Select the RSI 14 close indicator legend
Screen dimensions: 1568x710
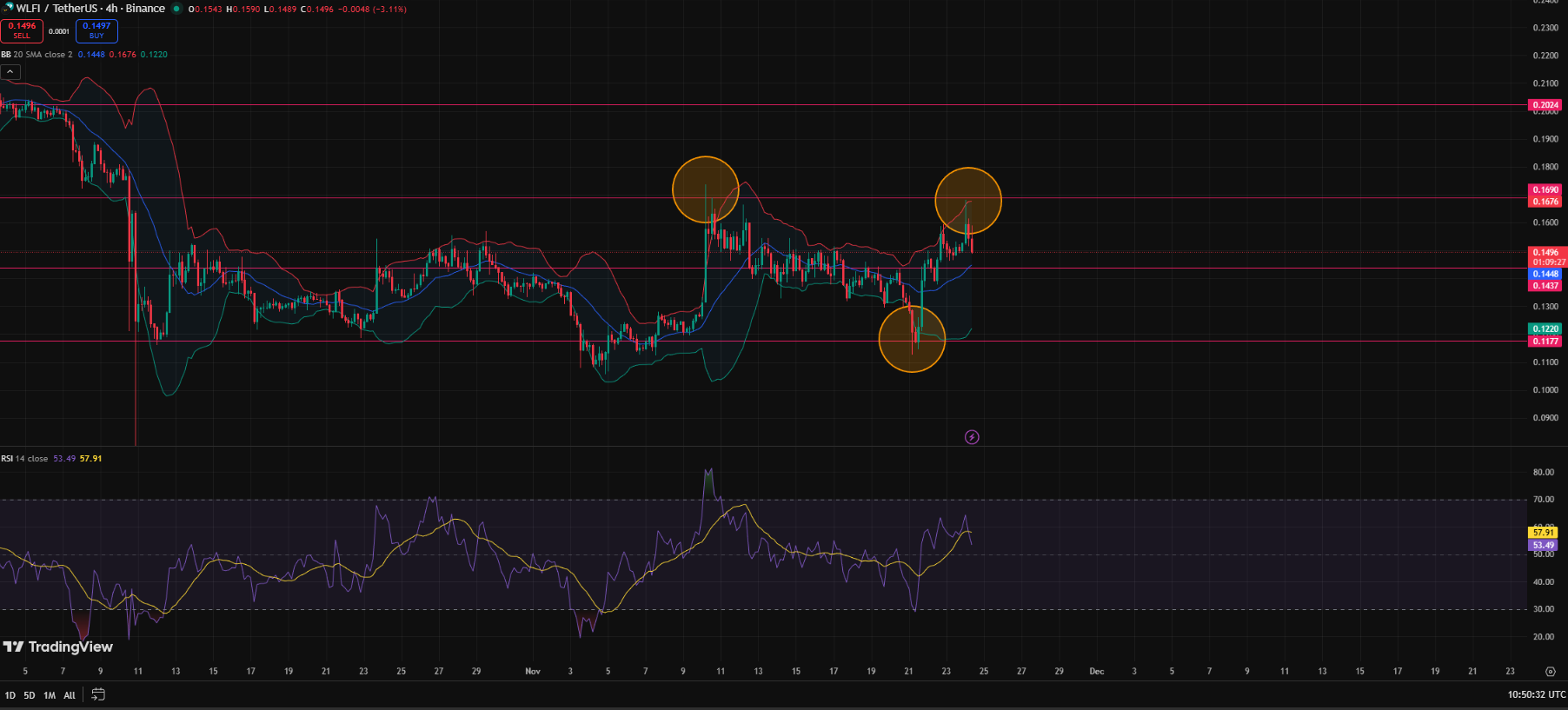click(x=24, y=459)
